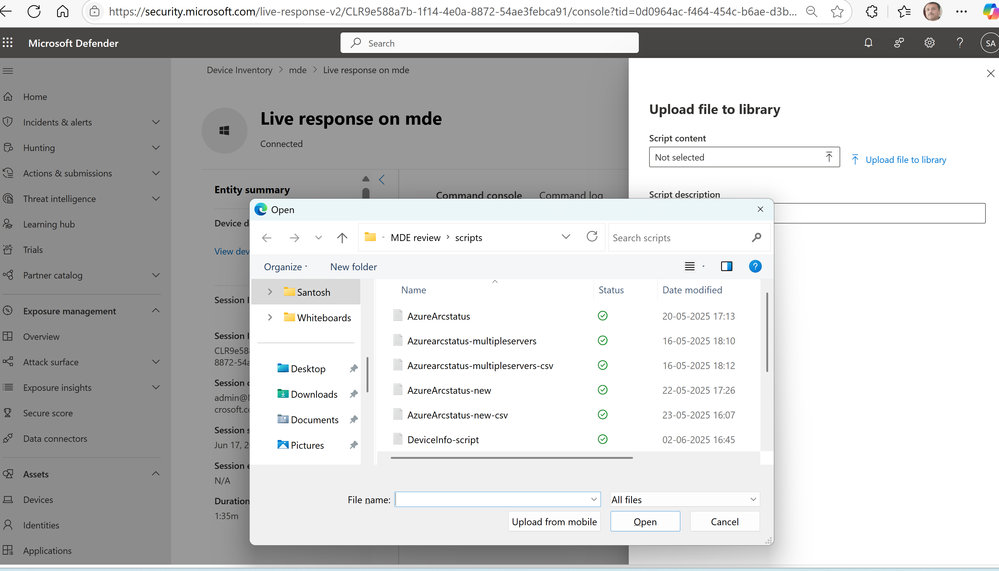Image resolution: width=999 pixels, height=571 pixels.
Task: Select Azurearcstatus-multipleservers-csv file
Action: click(480, 366)
